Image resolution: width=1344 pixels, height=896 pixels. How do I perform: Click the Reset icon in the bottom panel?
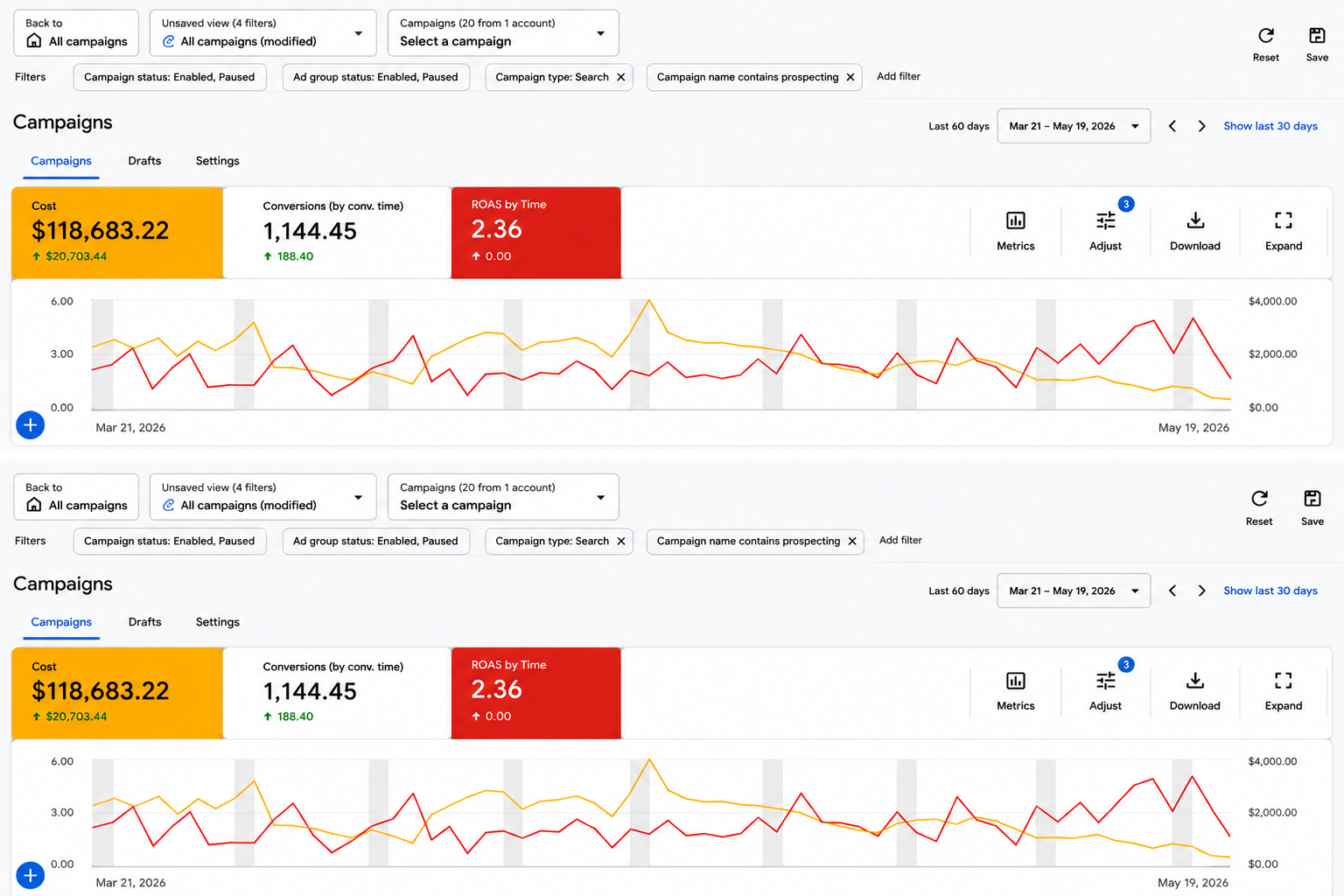point(1259,499)
